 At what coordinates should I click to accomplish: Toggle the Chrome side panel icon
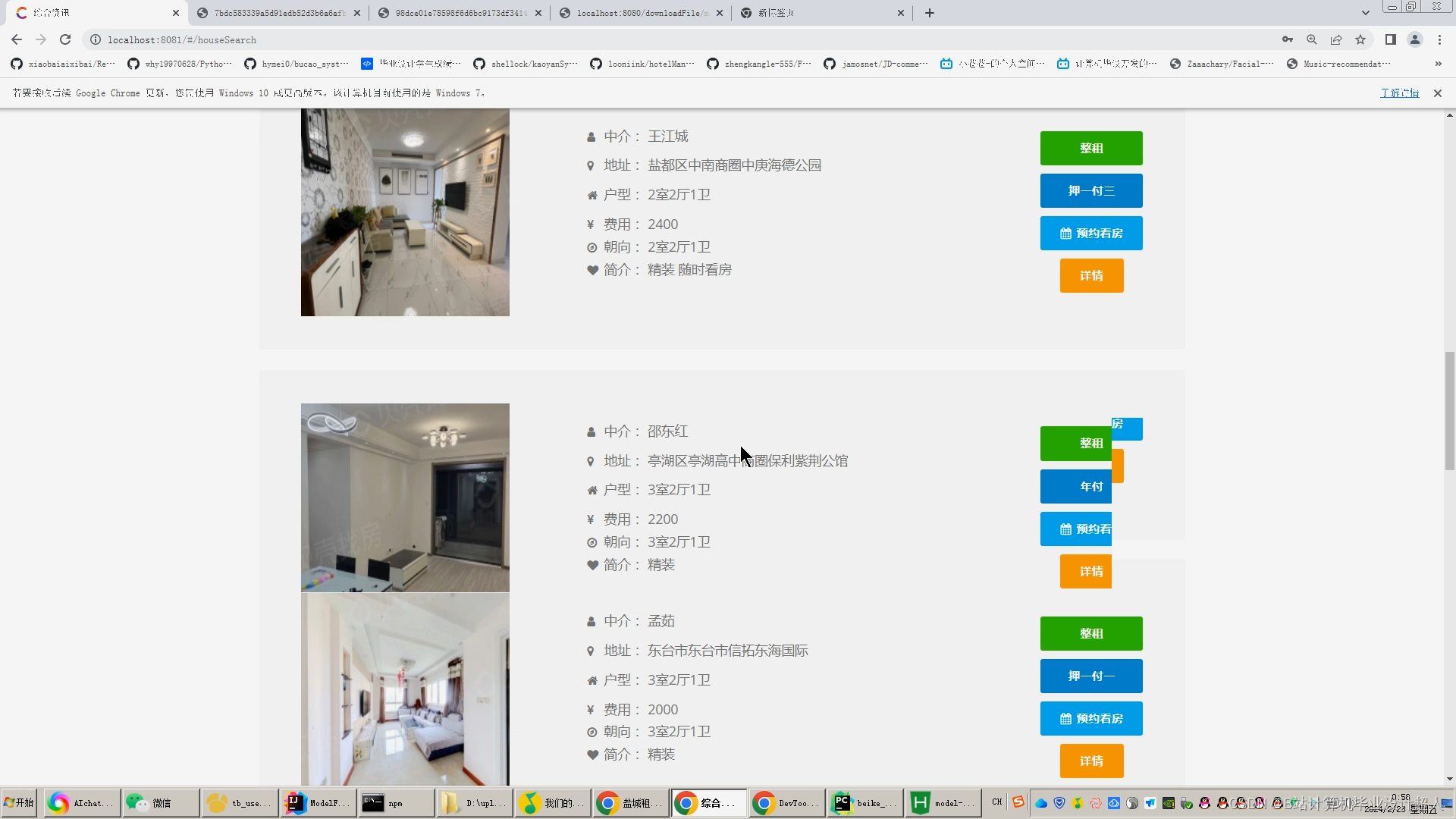[x=1391, y=39]
